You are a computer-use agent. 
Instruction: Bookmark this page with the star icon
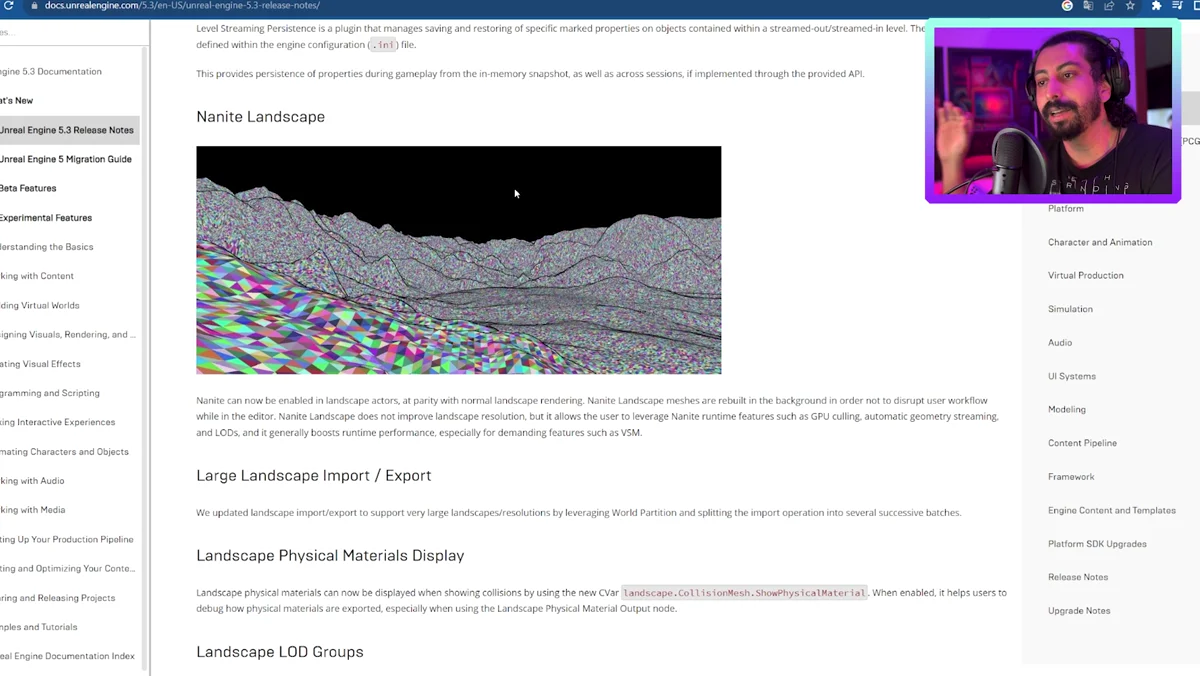coord(1130,6)
